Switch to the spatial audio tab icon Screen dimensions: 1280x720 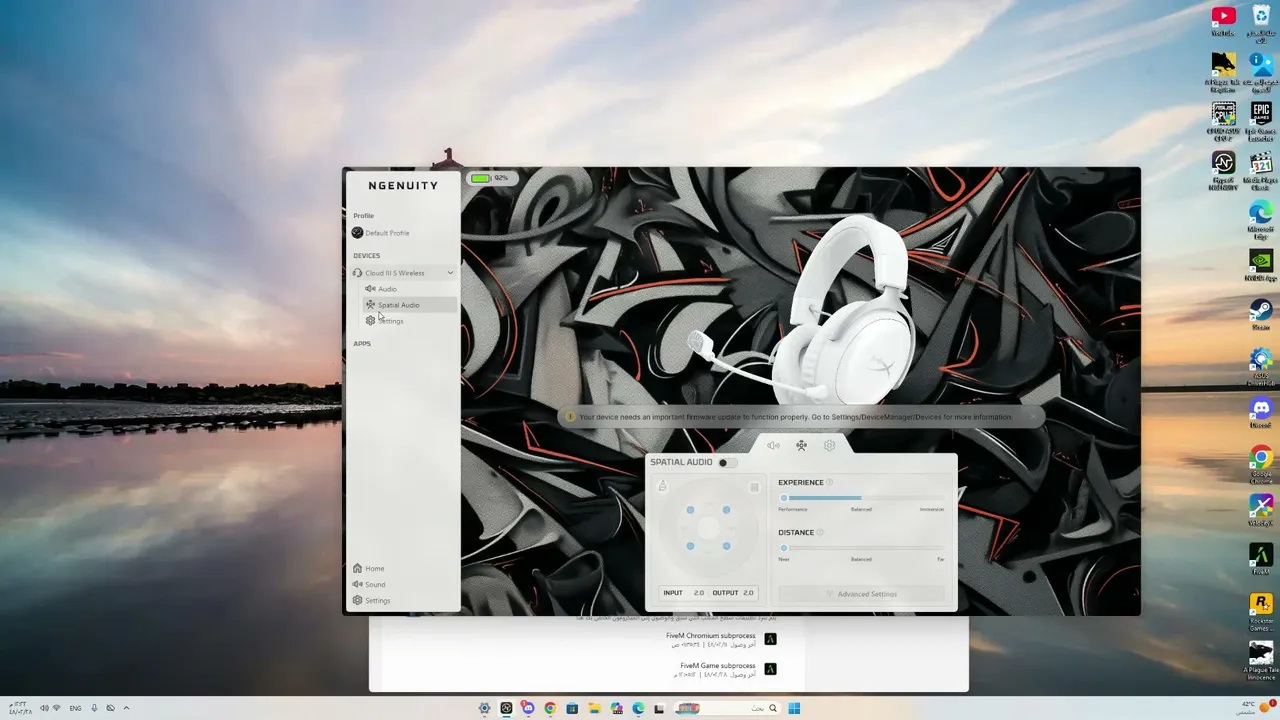coord(801,446)
